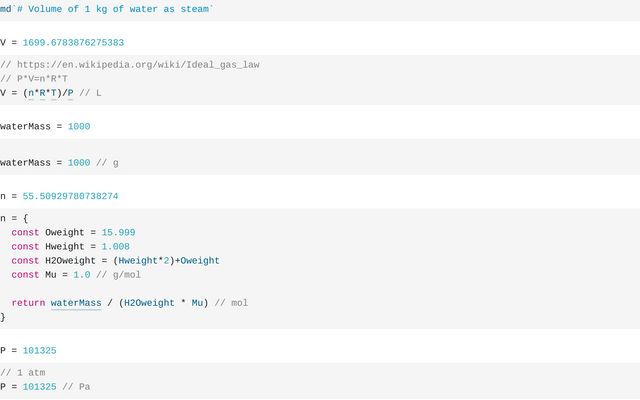Click the P = 101325 // Pa code line

click(x=45, y=386)
